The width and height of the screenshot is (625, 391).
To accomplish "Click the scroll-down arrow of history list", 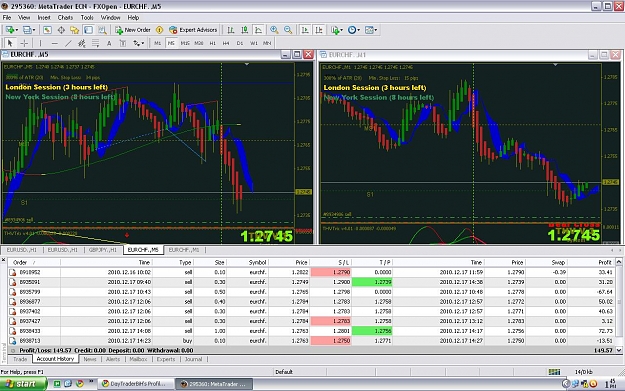I will (619, 350).
